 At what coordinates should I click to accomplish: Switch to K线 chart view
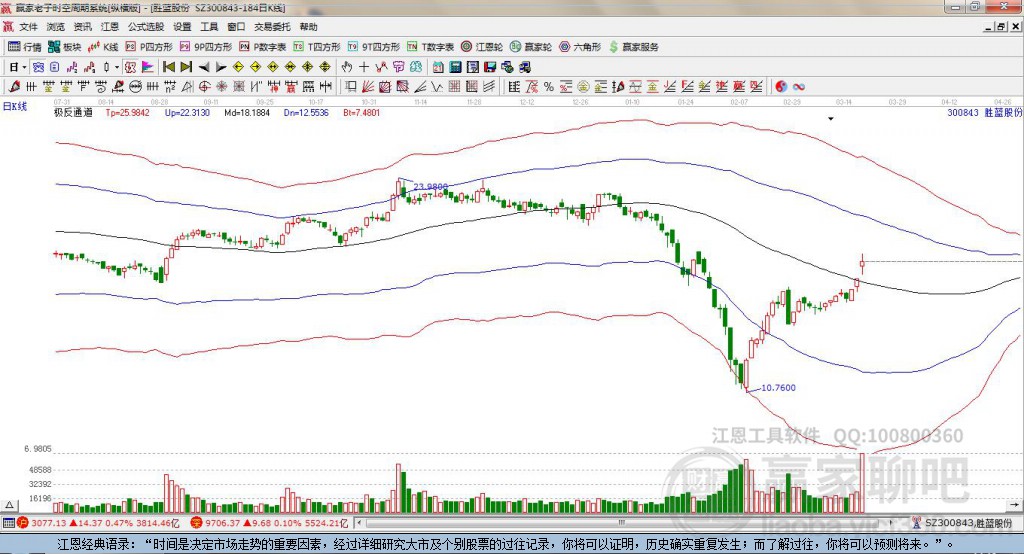pyautogui.click(x=103, y=47)
